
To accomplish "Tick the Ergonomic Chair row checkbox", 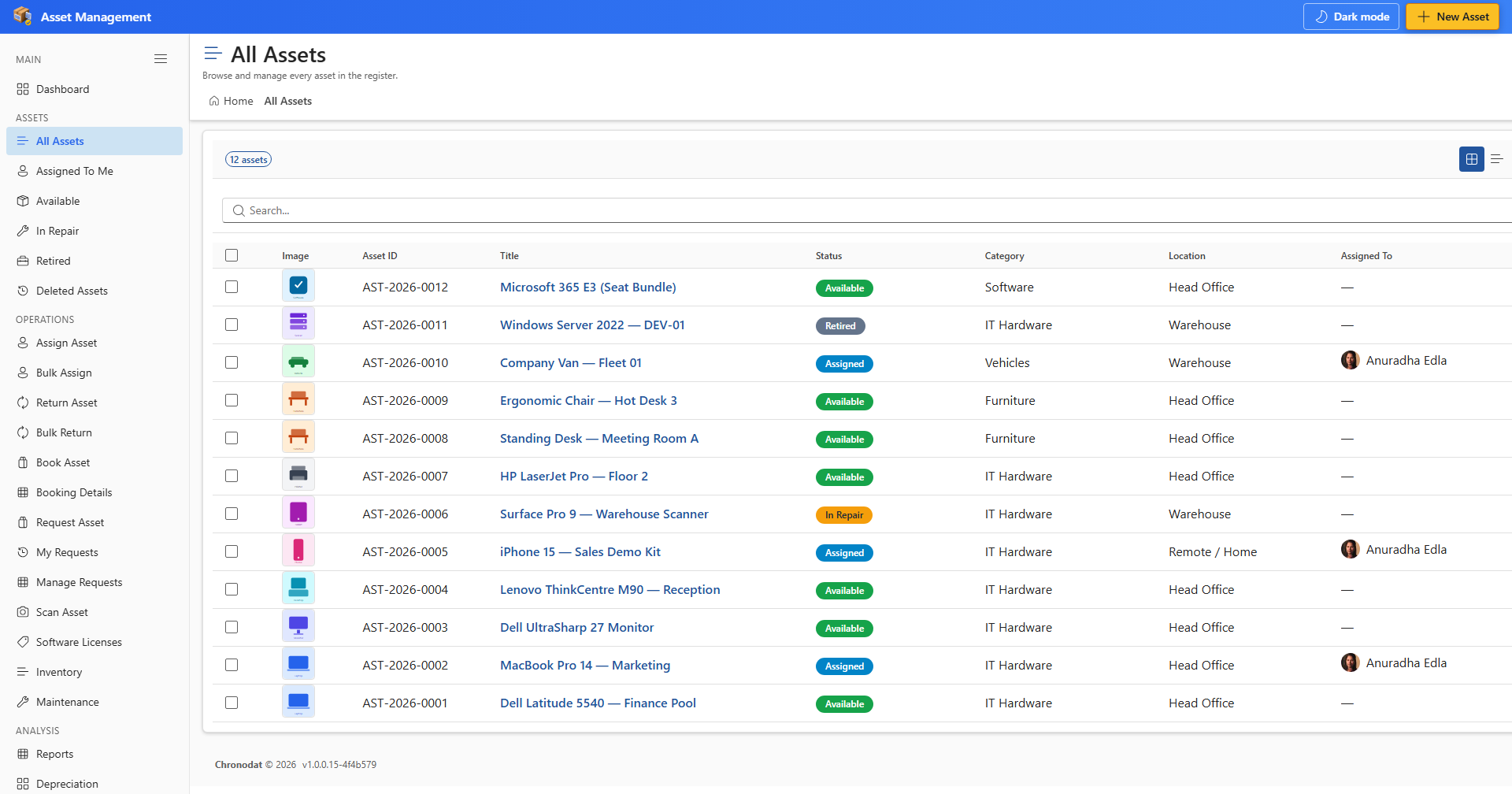I will coord(232,400).
